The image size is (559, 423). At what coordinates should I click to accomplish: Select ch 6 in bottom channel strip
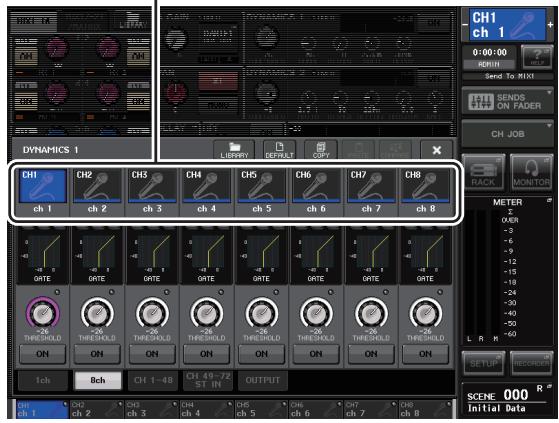pos(316,409)
